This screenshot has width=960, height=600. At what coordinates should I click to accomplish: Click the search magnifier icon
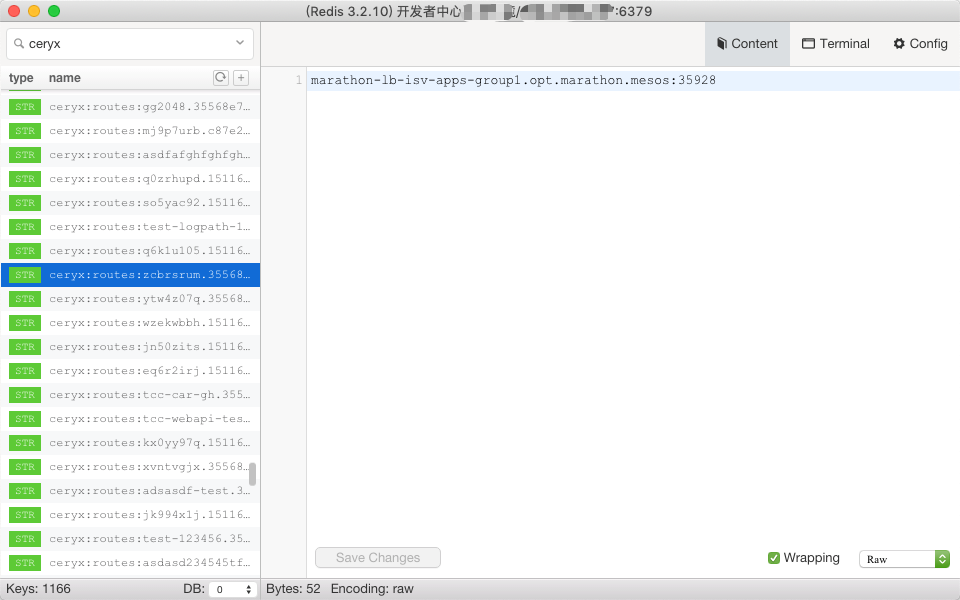(19, 43)
